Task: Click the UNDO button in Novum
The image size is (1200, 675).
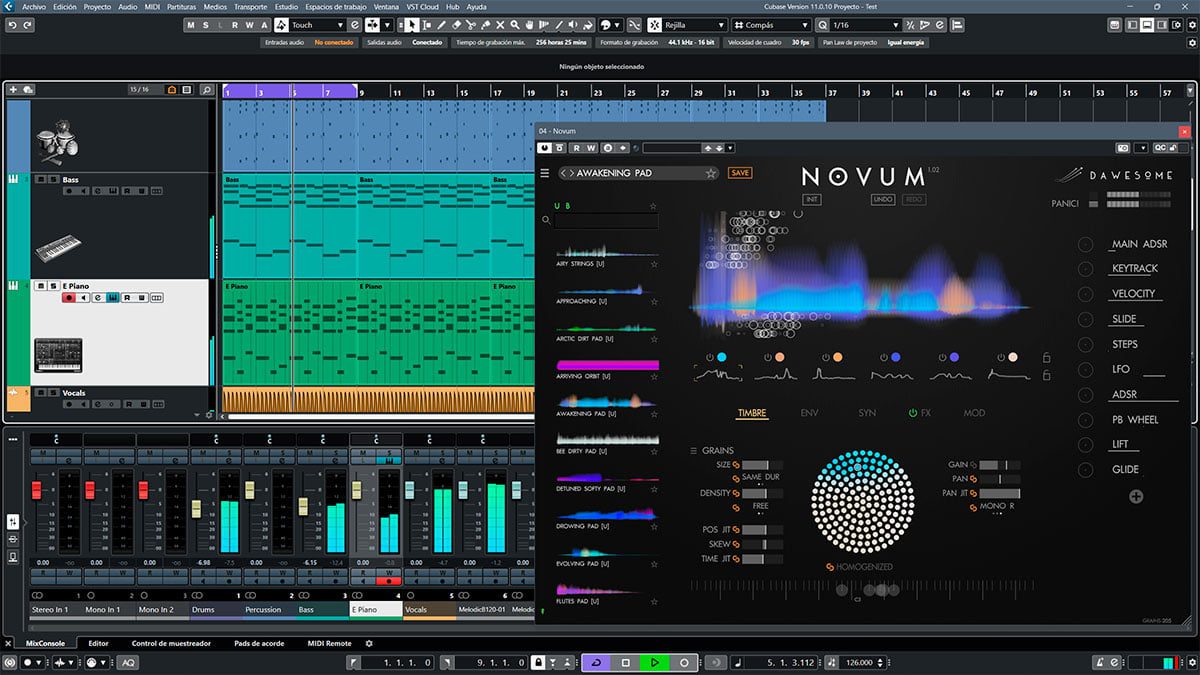Action: click(882, 199)
